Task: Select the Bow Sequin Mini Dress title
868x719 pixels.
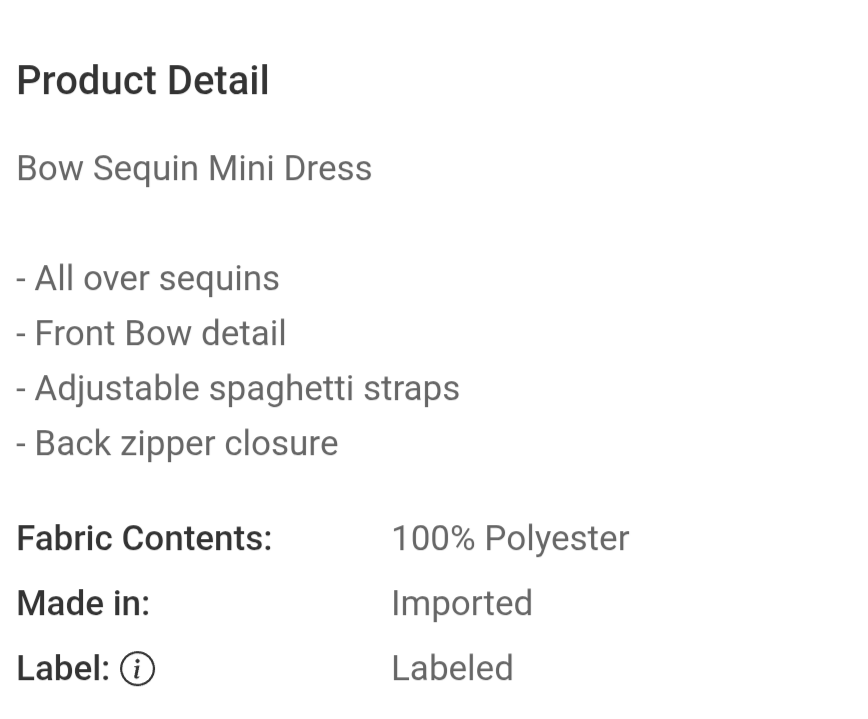Action: click(194, 168)
